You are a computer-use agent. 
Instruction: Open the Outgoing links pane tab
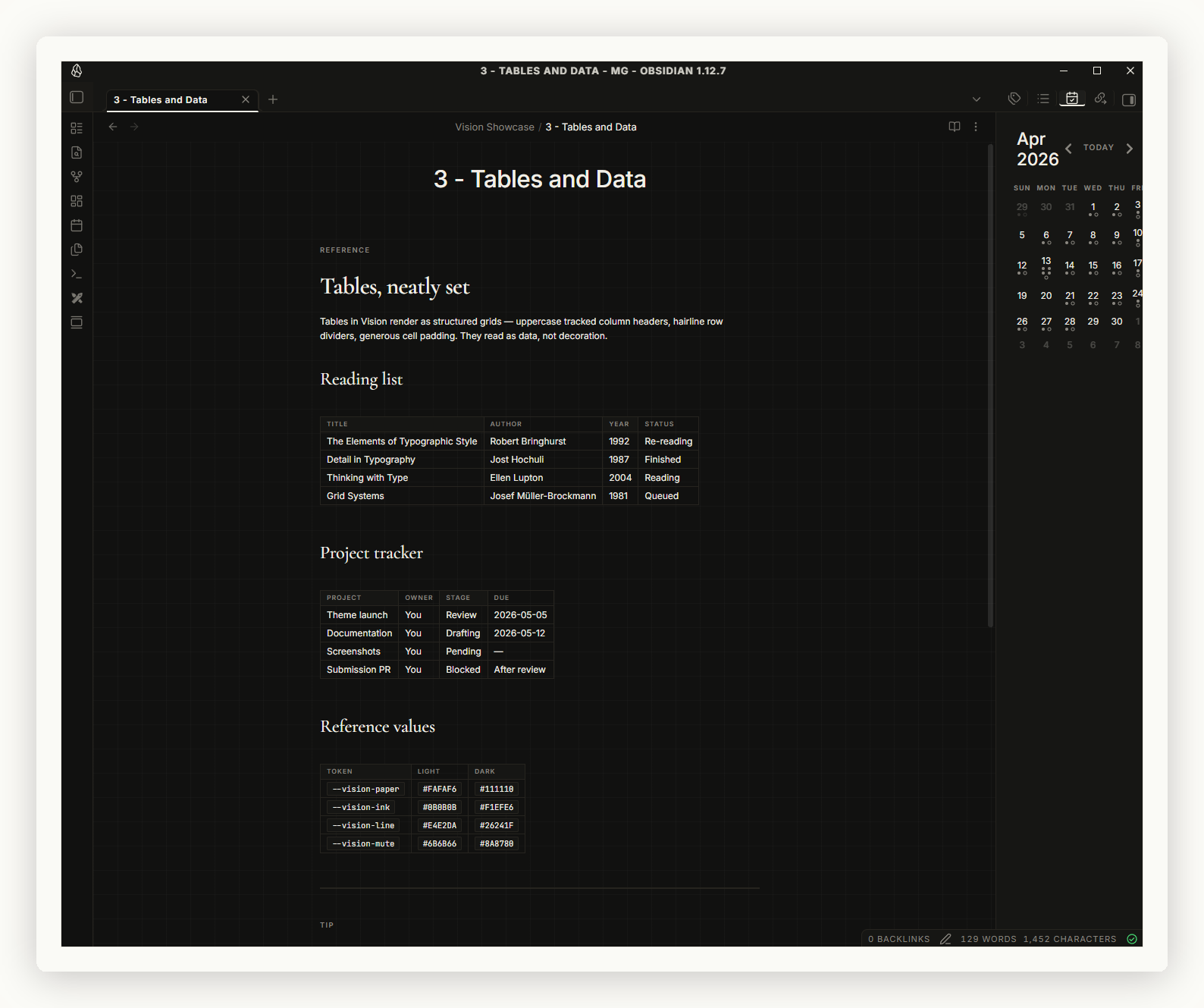[x=1101, y=99]
